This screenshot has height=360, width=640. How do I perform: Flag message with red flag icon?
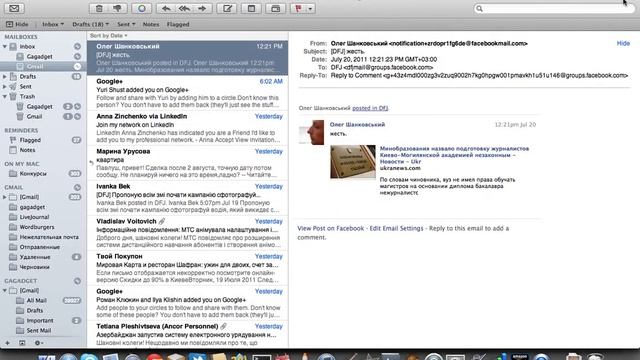[x=298, y=8]
